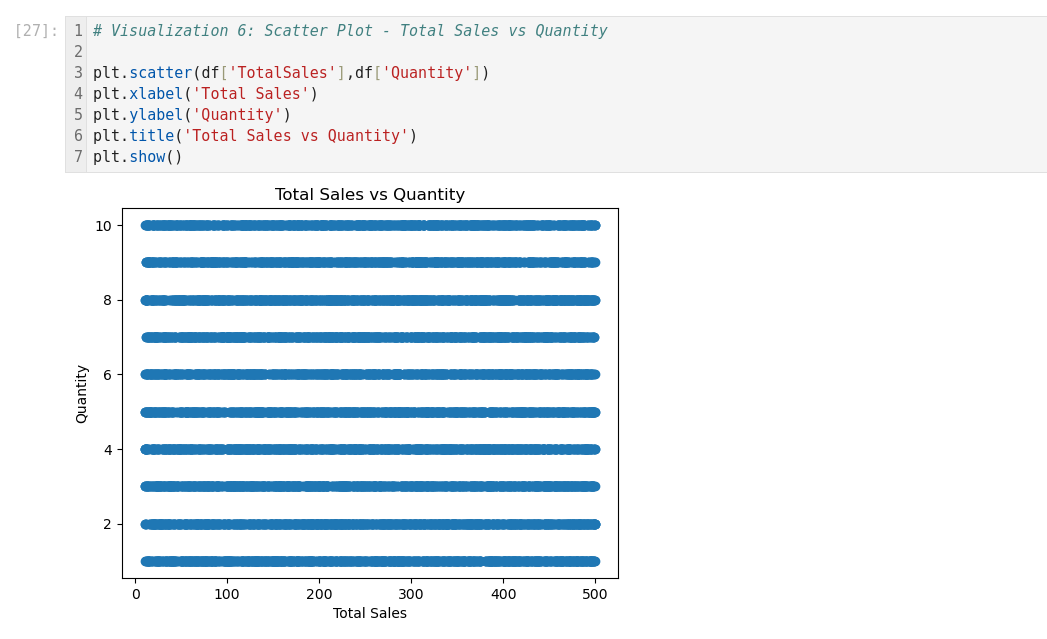
Task: Click the 'Total Sales' string in plt.xlabel
Action: coord(250,94)
